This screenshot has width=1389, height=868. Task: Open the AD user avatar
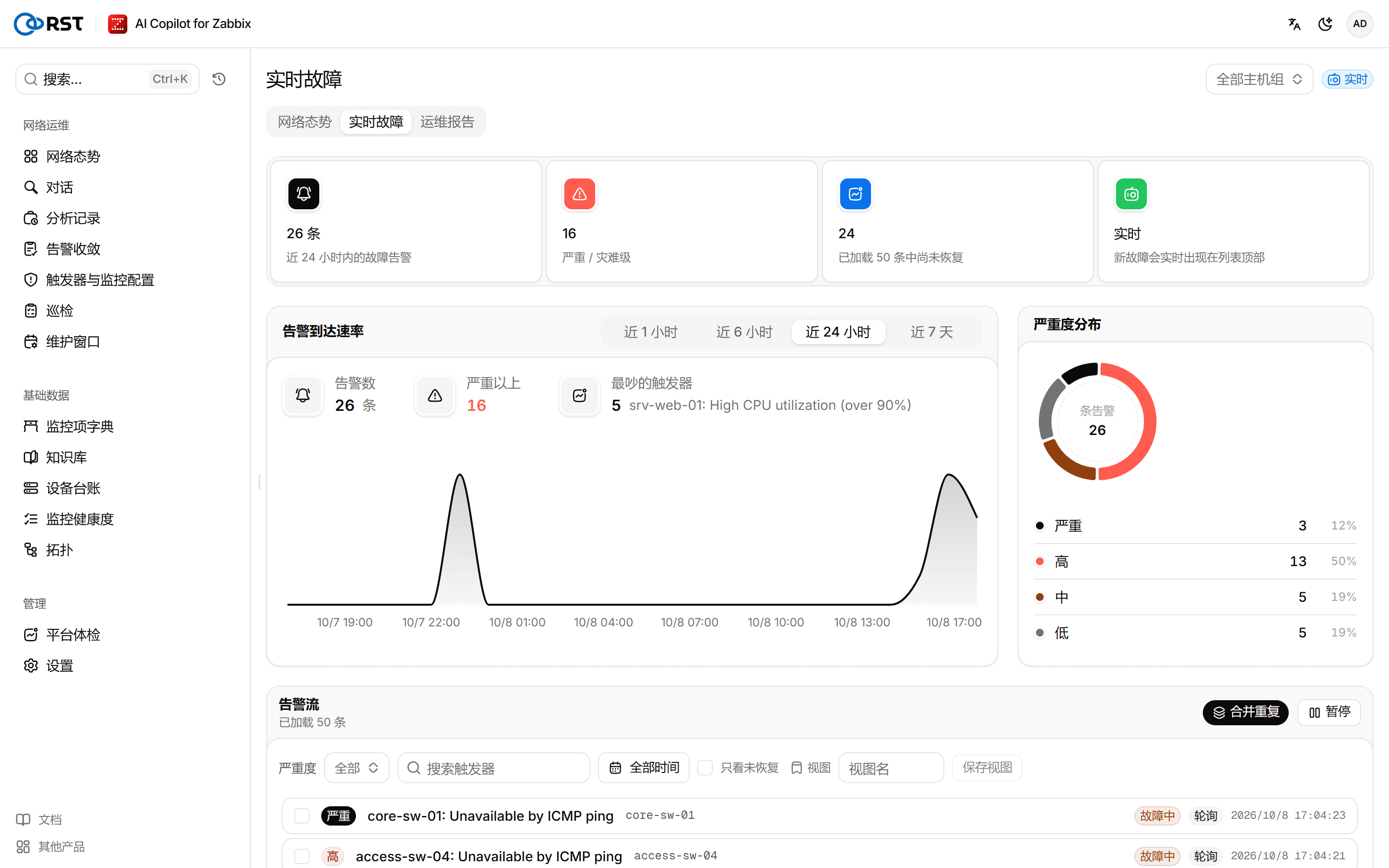1359,24
